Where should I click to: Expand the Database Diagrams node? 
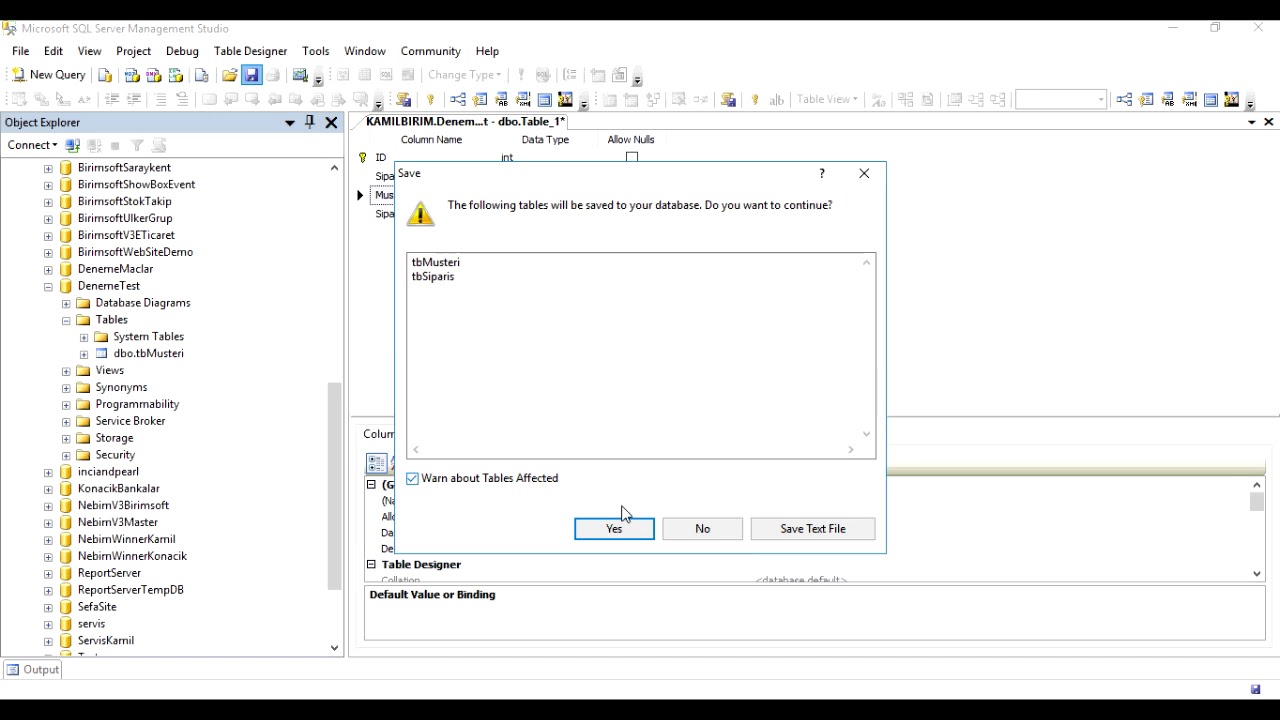66,303
